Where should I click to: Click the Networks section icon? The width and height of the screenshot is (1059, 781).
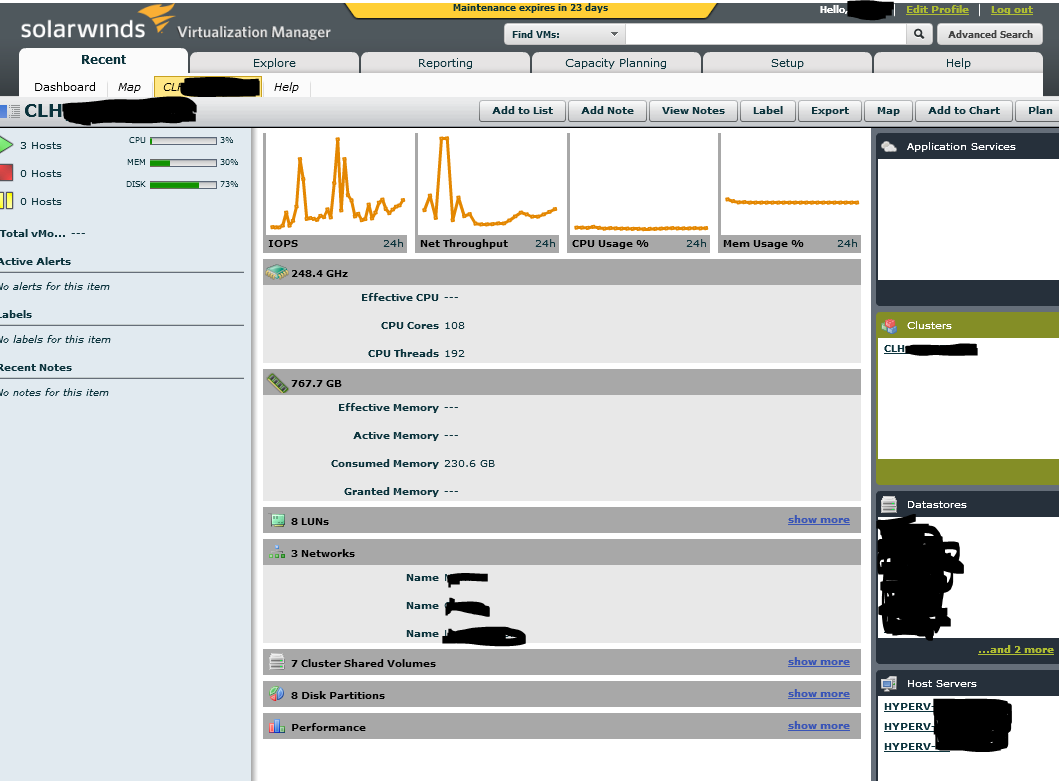pyautogui.click(x=277, y=553)
